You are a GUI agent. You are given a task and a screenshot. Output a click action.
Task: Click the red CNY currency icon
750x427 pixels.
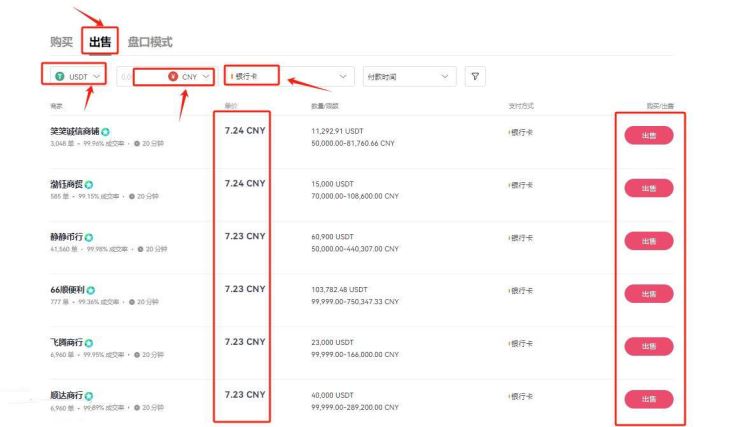pyautogui.click(x=173, y=77)
